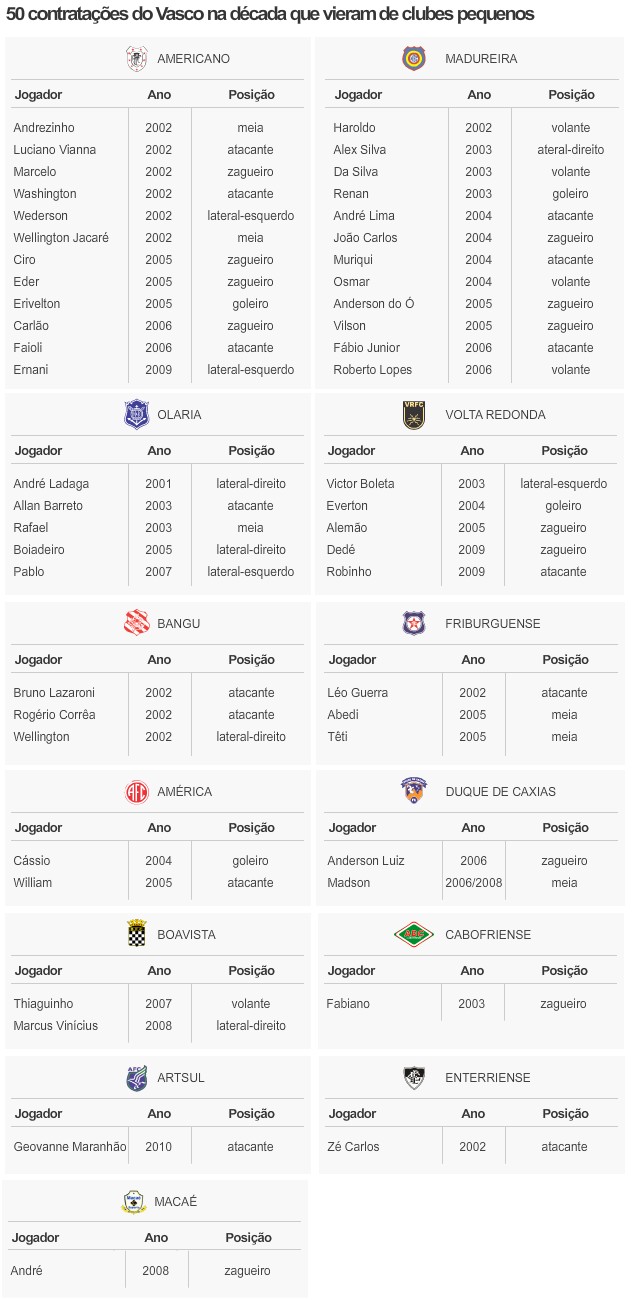The width and height of the screenshot is (634, 1300).
Task: Click the América red circular crest
Action: click(x=136, y=792)
